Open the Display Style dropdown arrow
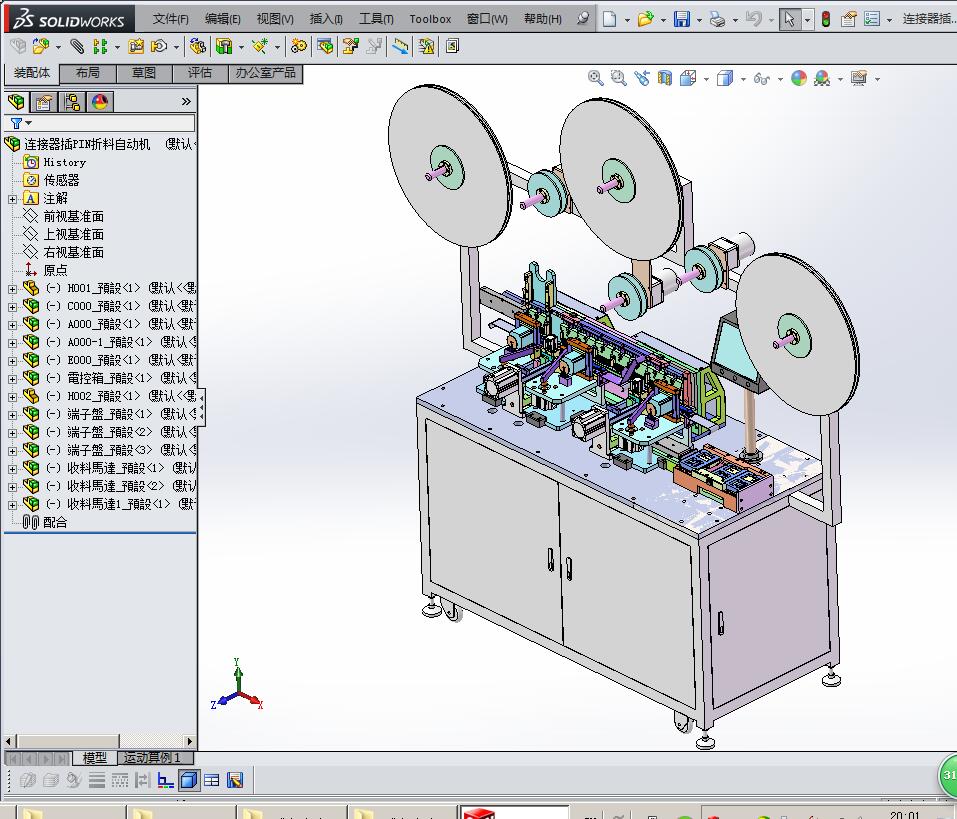The width and height of the screenshot is (957, 819). pos(743,79)
